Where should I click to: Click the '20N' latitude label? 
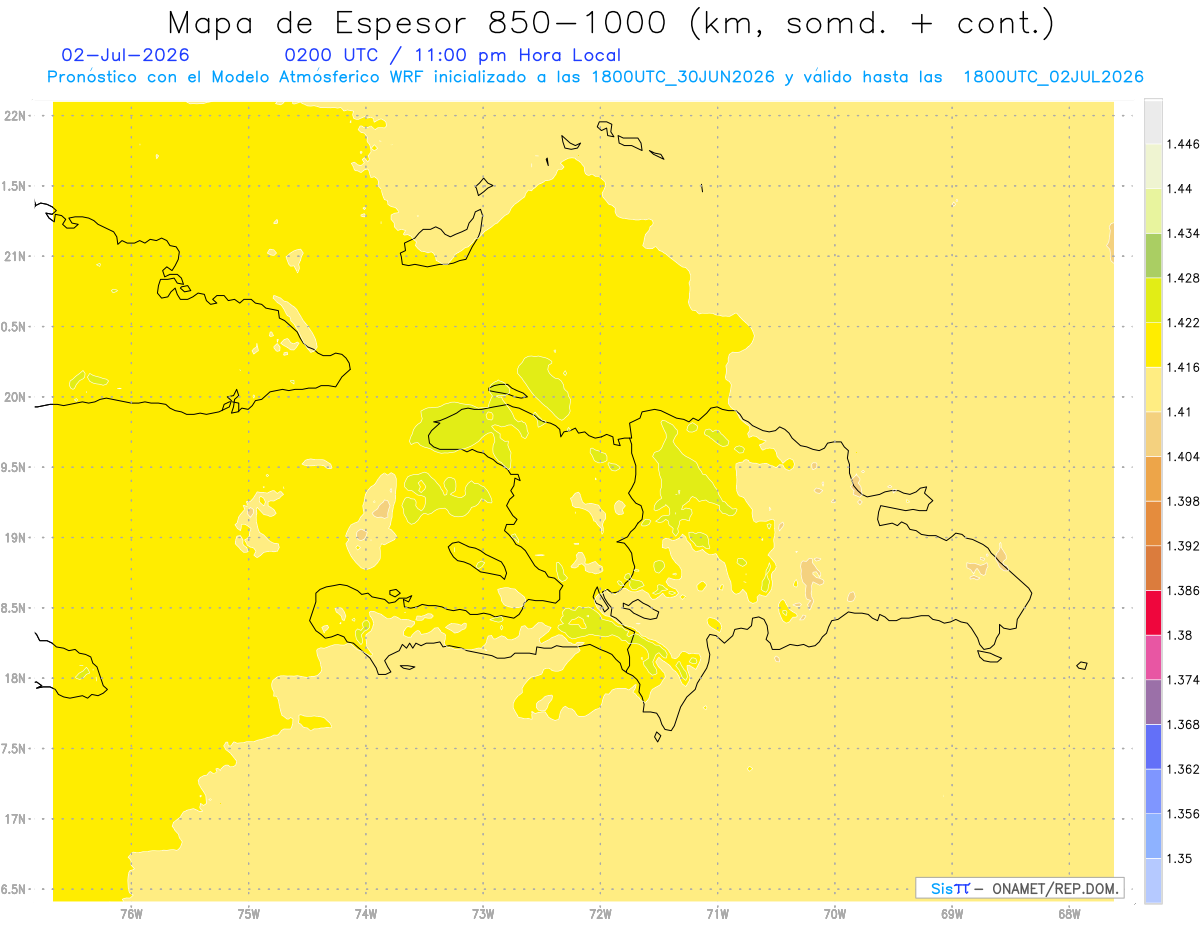coord(17,397)
